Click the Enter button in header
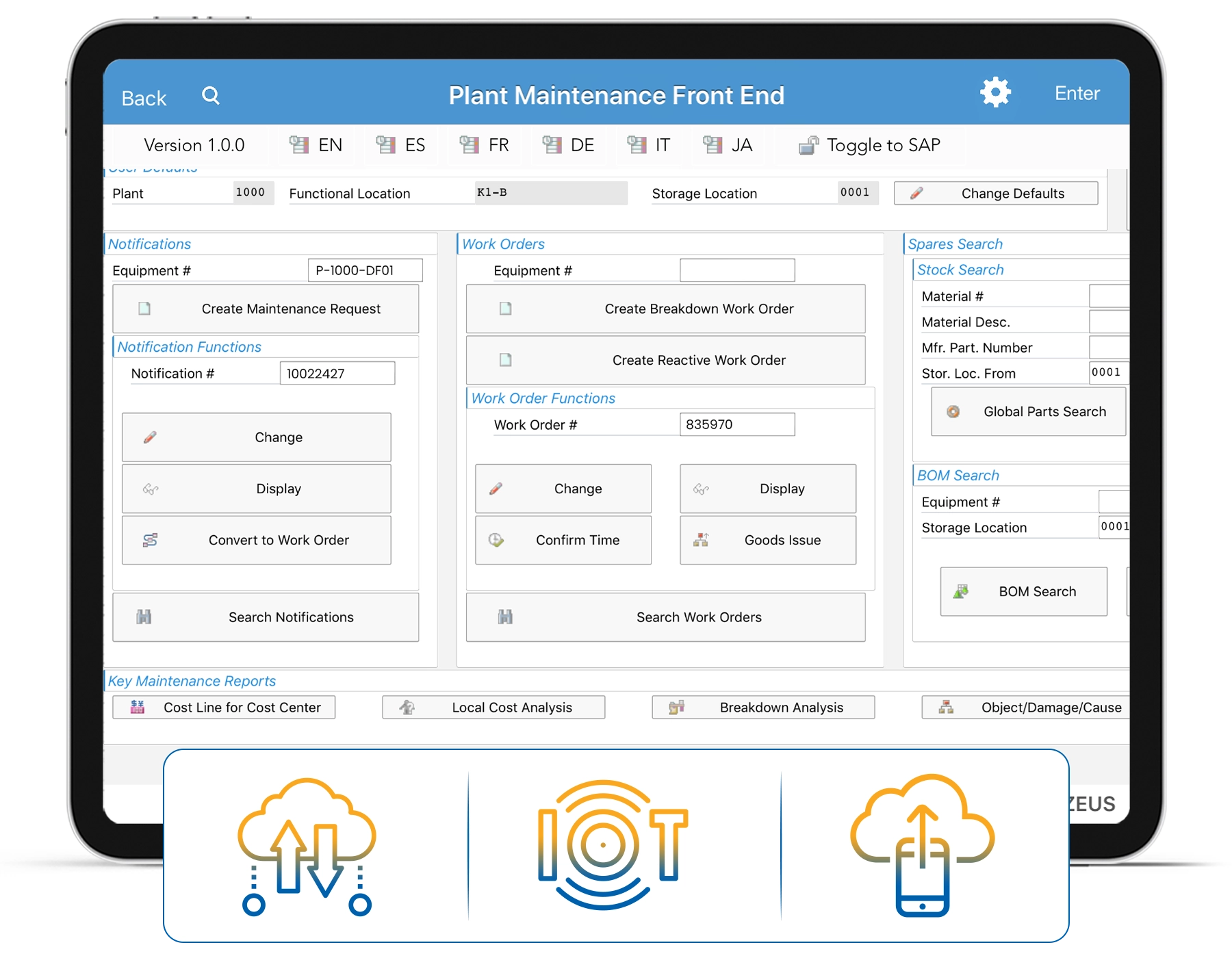The height and width of the screenshot is (958, 1232). click(x=1077, y=93)
